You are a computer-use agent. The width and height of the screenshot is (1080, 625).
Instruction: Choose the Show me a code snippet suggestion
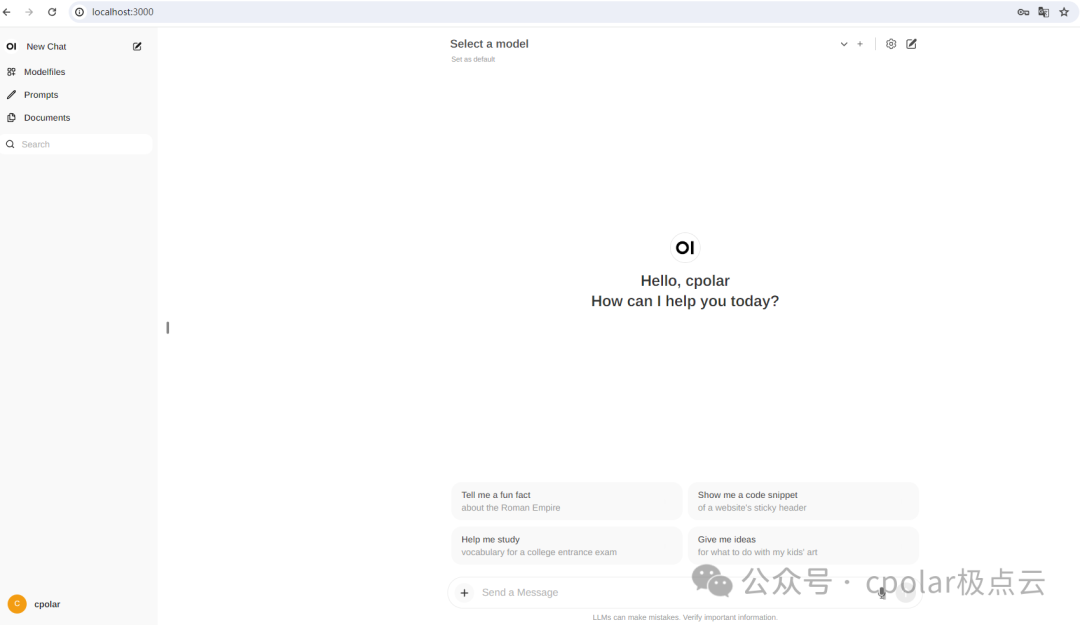[803, 501]
